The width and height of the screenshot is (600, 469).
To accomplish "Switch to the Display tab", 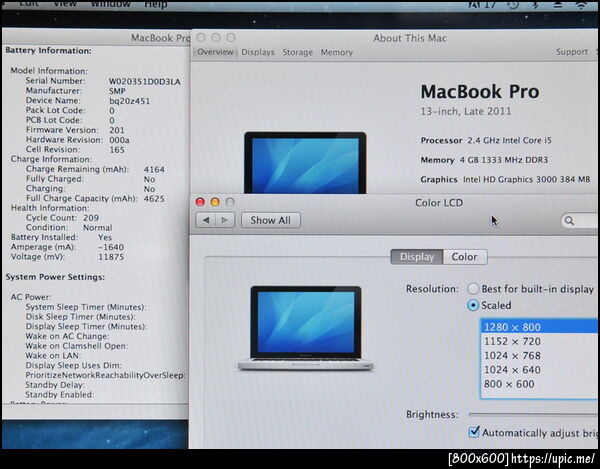I will (417, 257).
